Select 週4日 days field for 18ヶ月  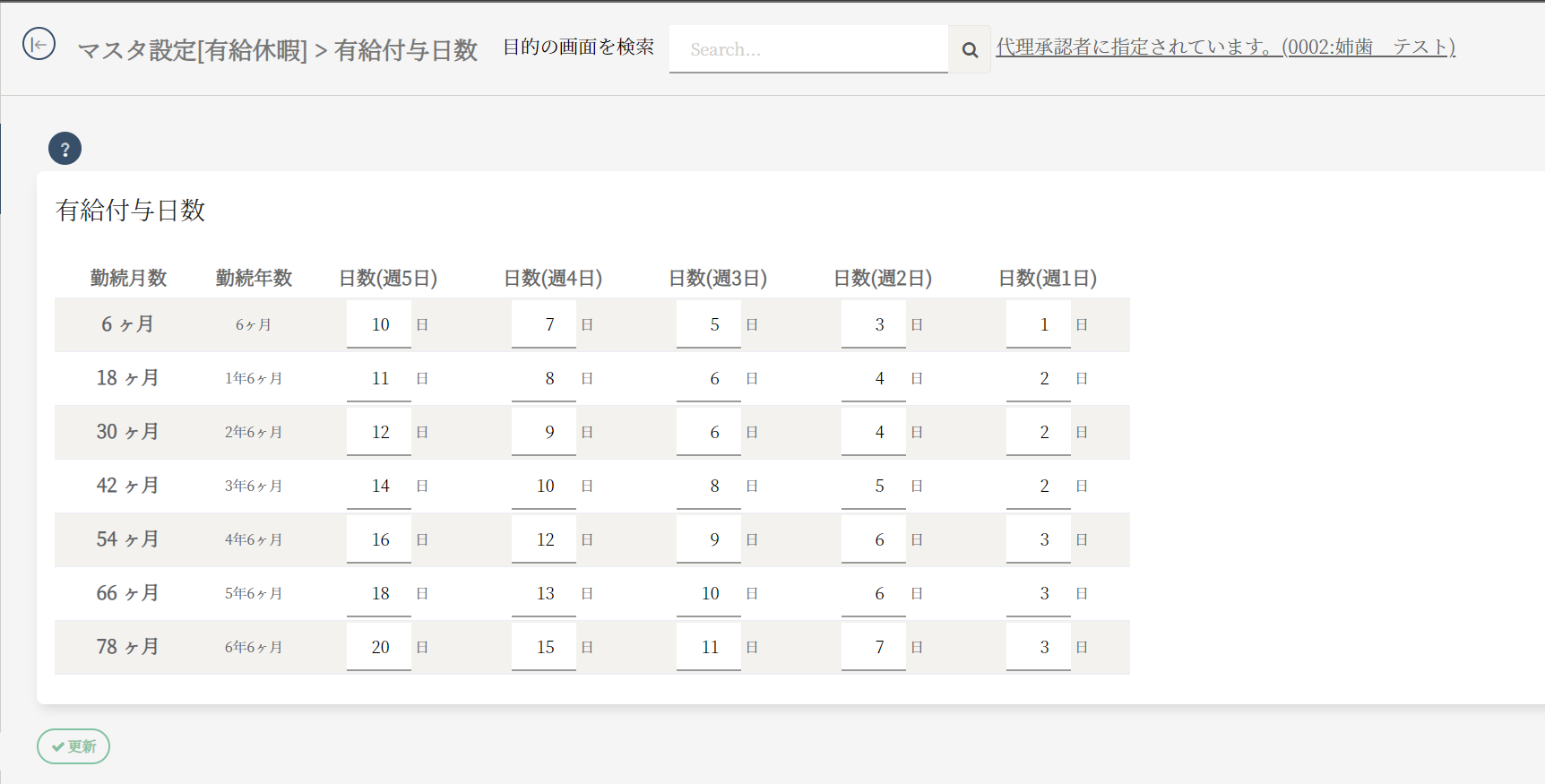[x=544, y=378]
